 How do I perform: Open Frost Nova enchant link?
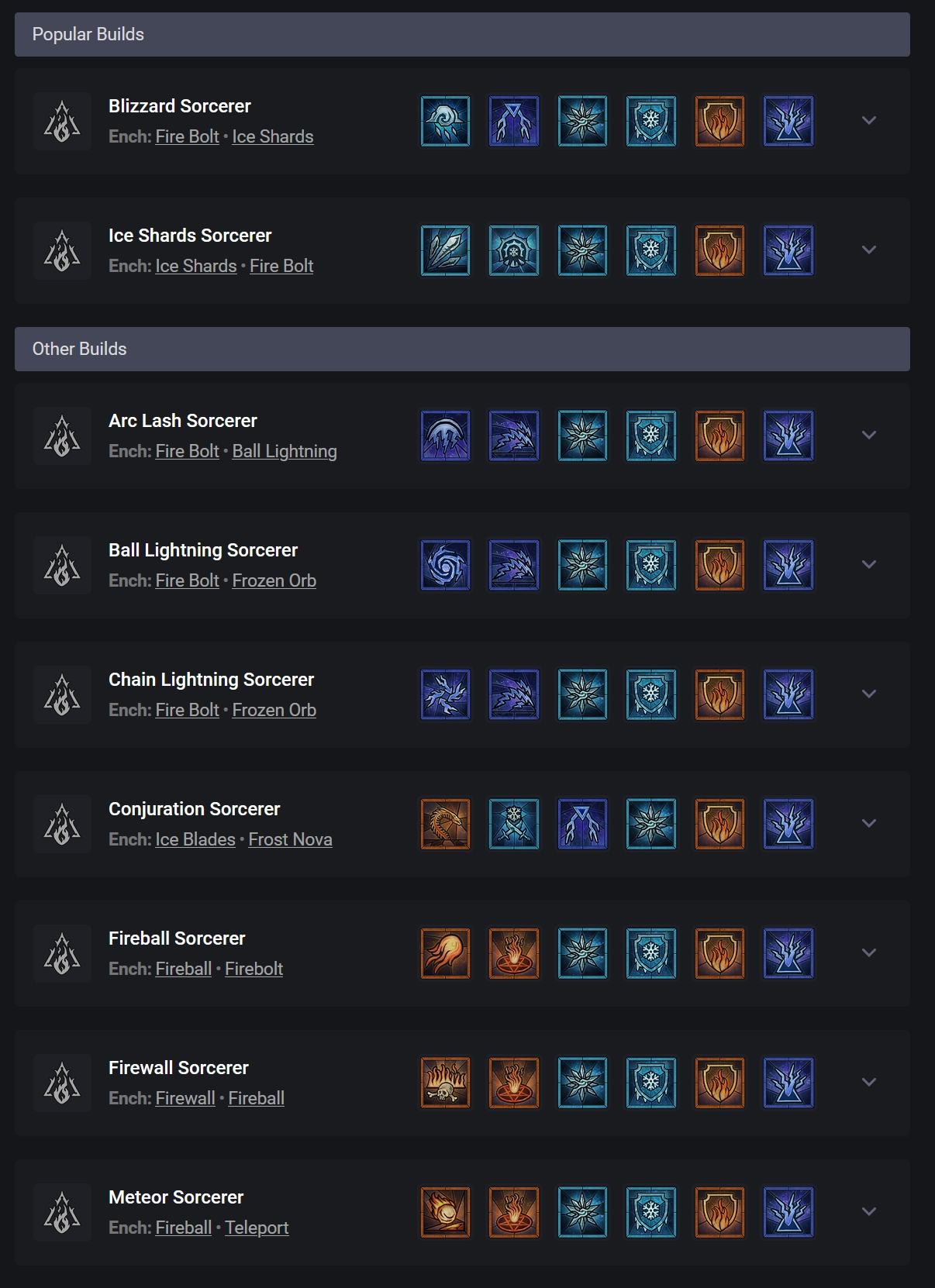pyautogui.click(x=290, y=839)
